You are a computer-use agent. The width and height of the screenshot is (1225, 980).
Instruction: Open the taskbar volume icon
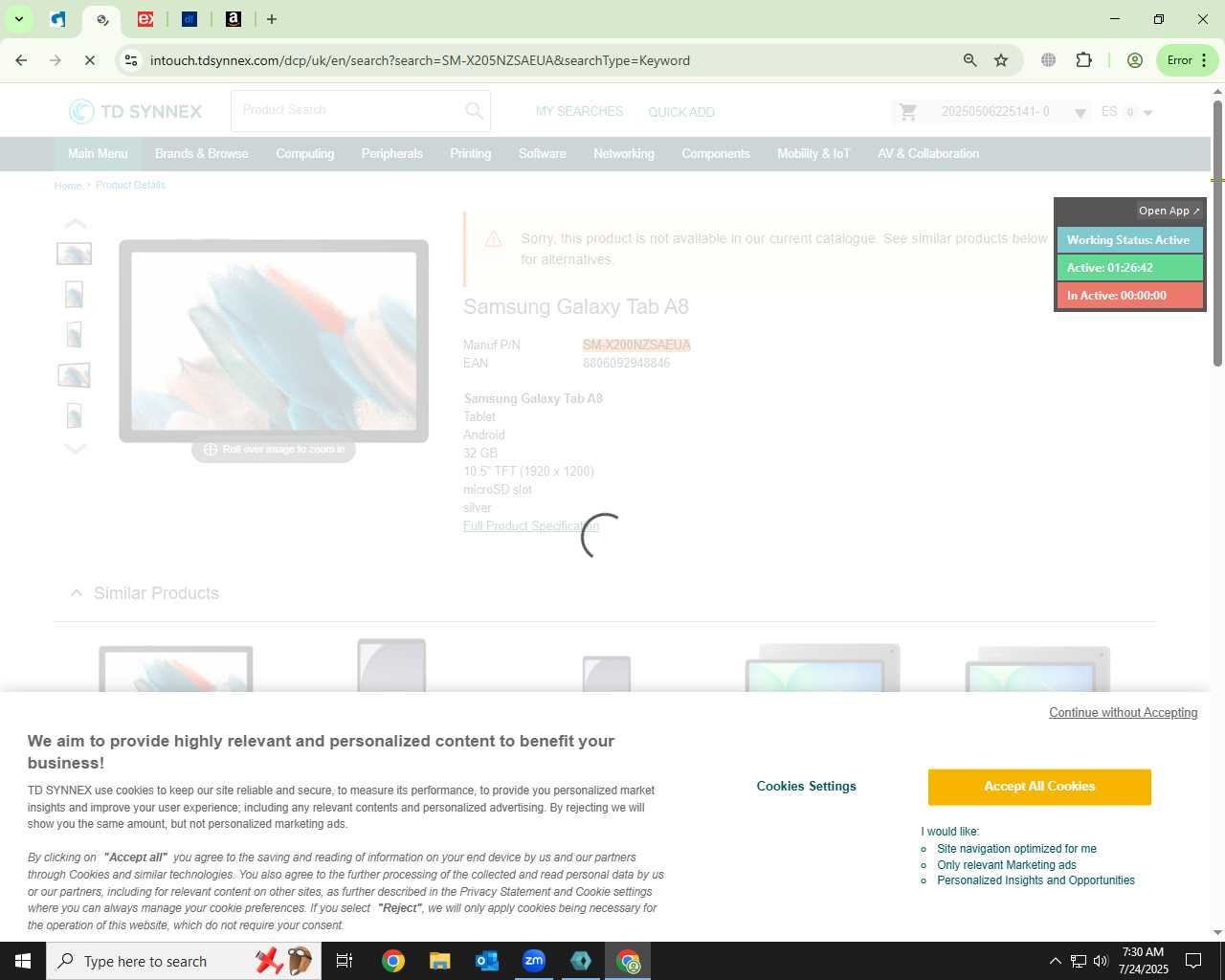pos(1101,961)
